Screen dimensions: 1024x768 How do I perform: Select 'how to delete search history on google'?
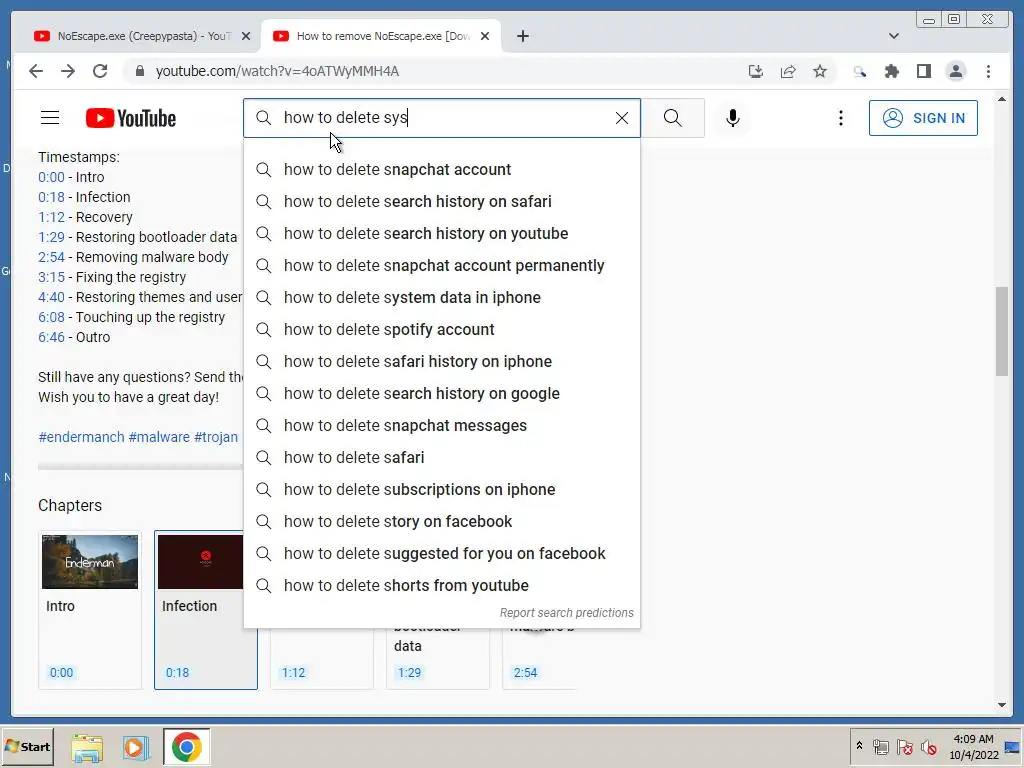pos(442,394)
